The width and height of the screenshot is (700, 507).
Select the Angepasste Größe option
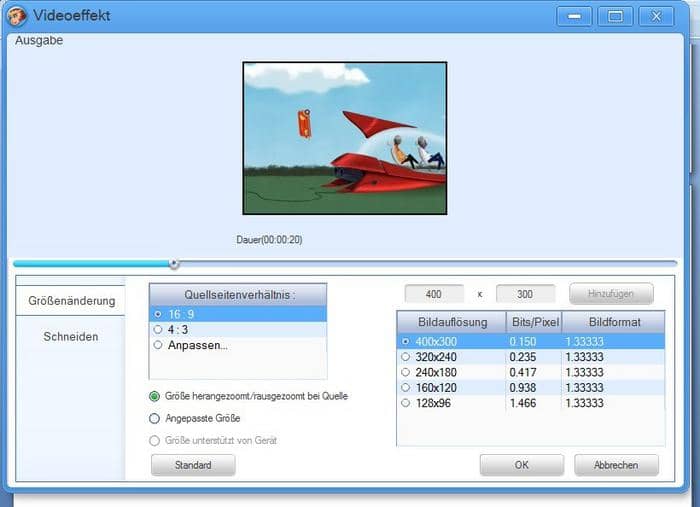tap(154, 419)
